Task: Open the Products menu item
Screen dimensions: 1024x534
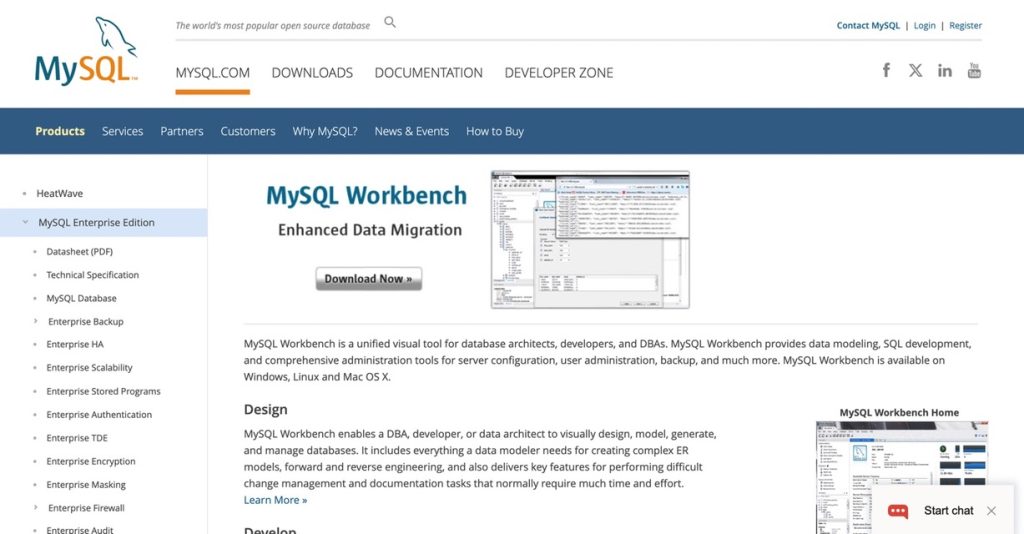Action: coord(60,131)
